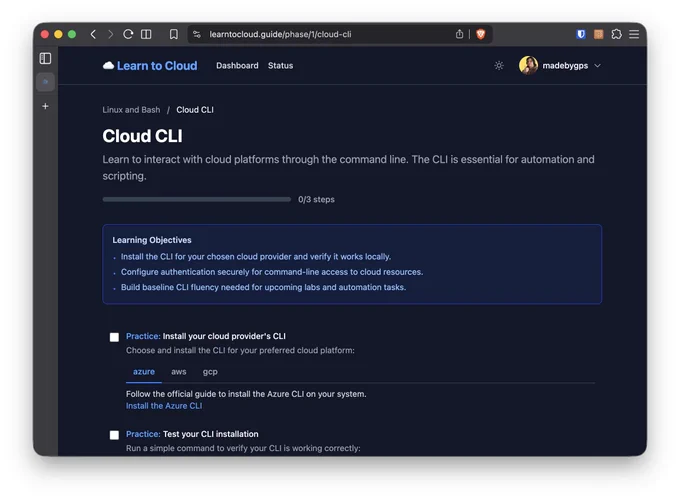Click the 0/3 steps progress bar
This screenshot has width=680, height=500.
pos(197,199)
